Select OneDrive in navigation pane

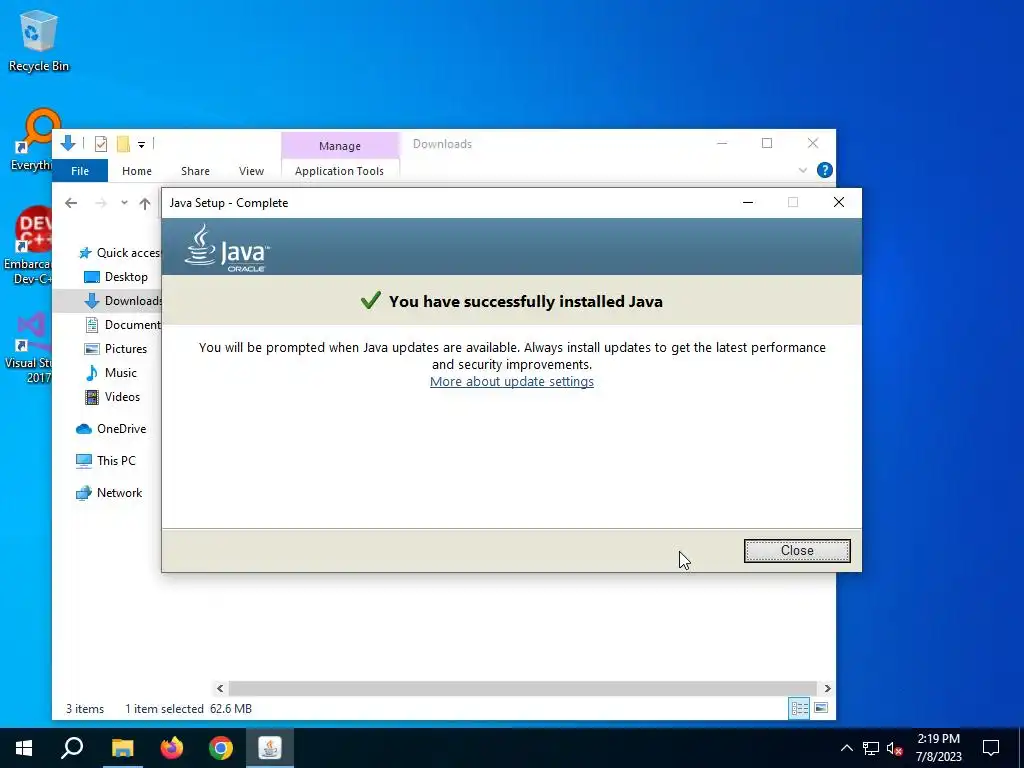click(x=111, y=429)
